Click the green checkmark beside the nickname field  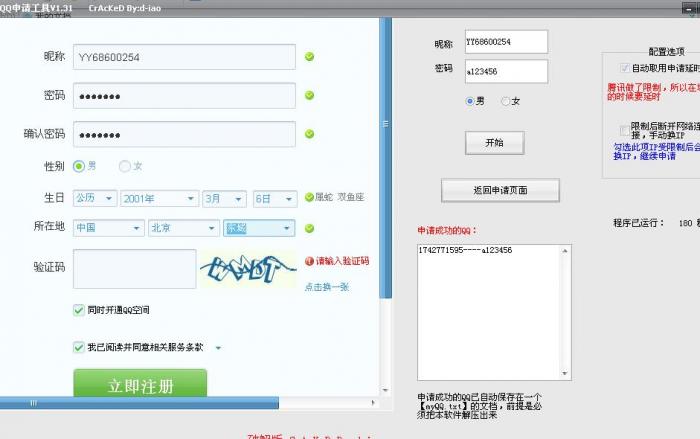click(x=309, y=57)
